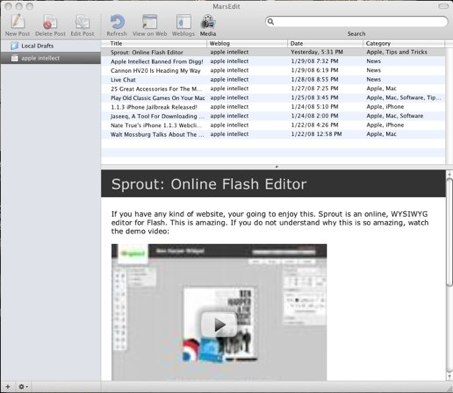
Task: Click the 'Sprout: Online Flash Editor' preview heading
Action: pyautogui.click(x=209, y=184)
